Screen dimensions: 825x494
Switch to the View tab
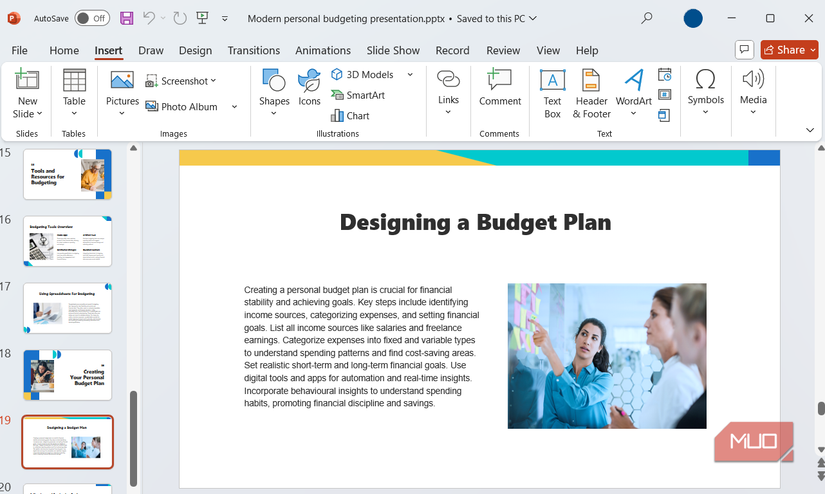point(548,51)
